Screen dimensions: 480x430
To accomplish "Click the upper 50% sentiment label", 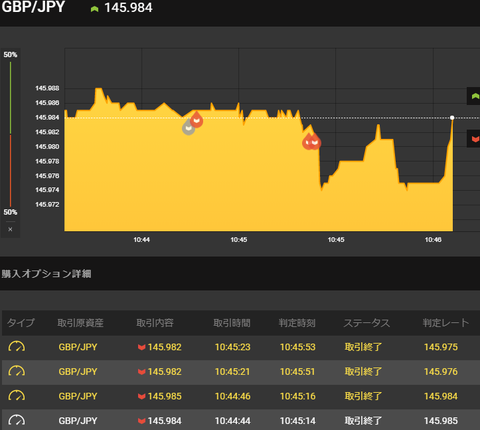I will tap(10, 55).
